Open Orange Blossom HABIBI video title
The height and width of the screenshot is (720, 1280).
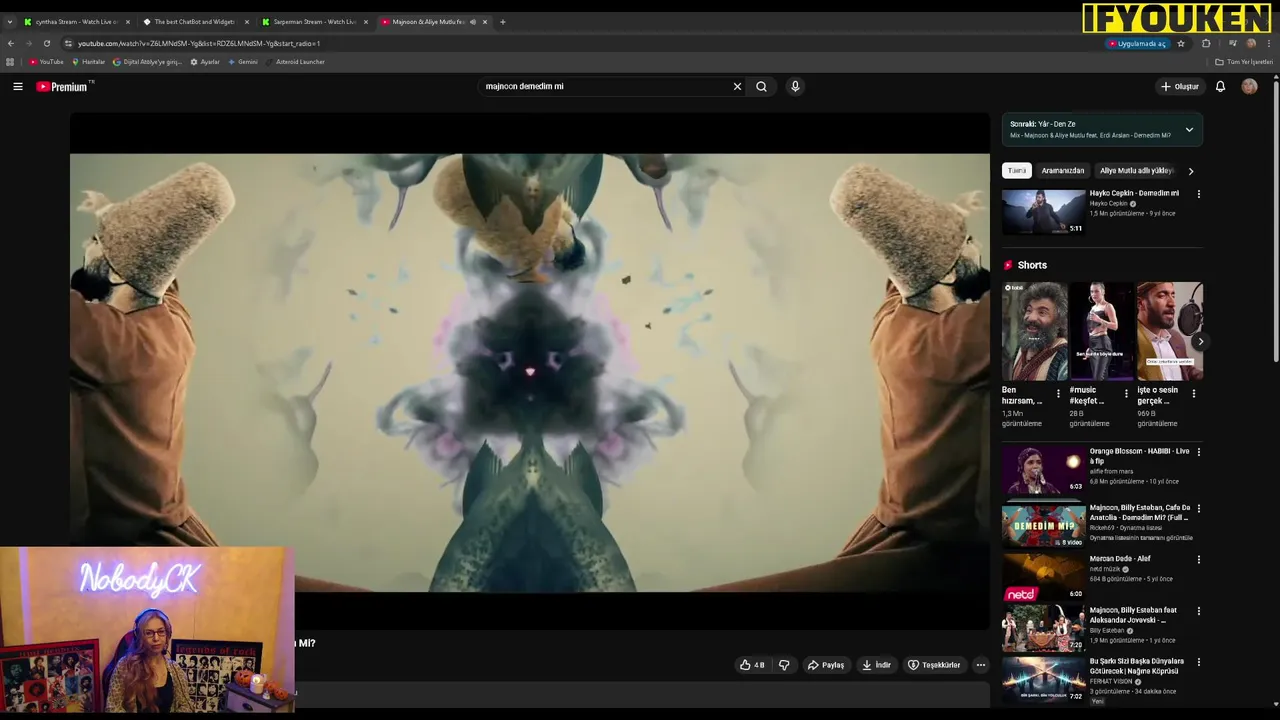[x=1139, y=455]
